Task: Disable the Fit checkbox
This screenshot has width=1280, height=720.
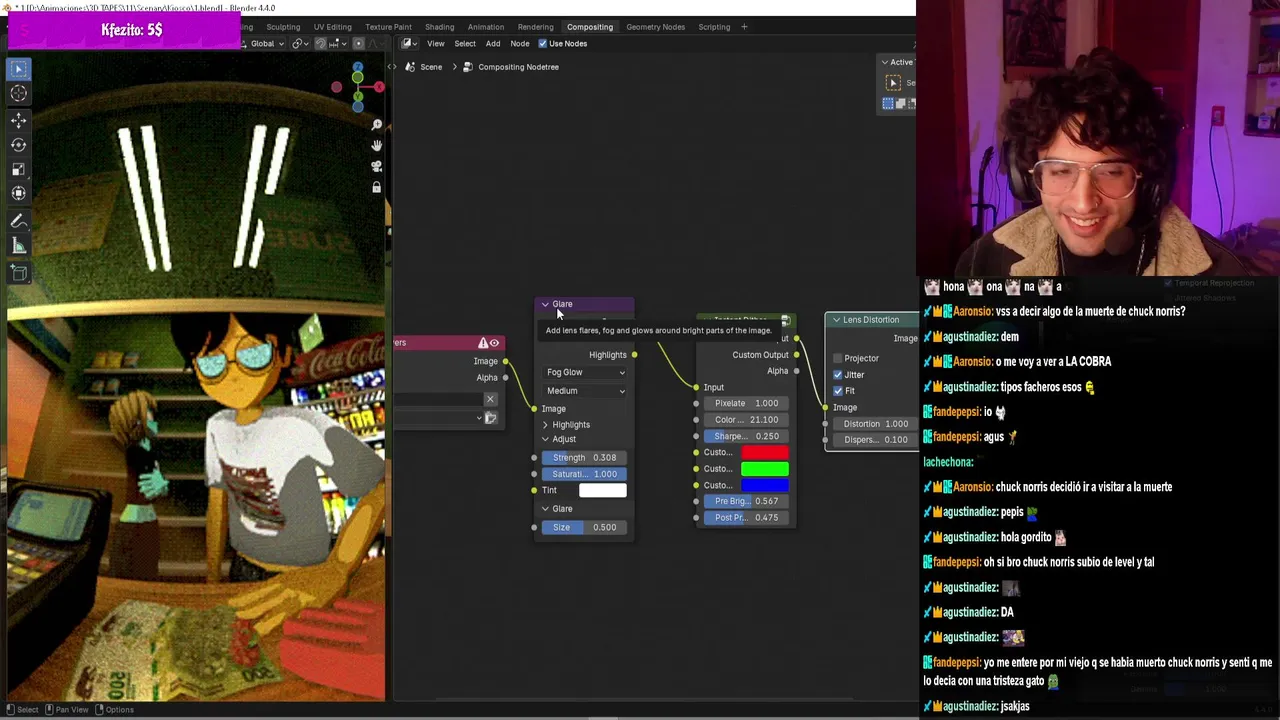Action: pyautogui.click(x=837, y=391)
